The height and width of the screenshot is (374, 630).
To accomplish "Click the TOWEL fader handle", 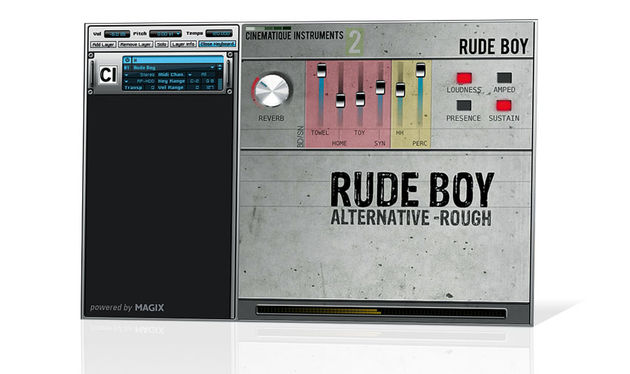I will [321, 71].
